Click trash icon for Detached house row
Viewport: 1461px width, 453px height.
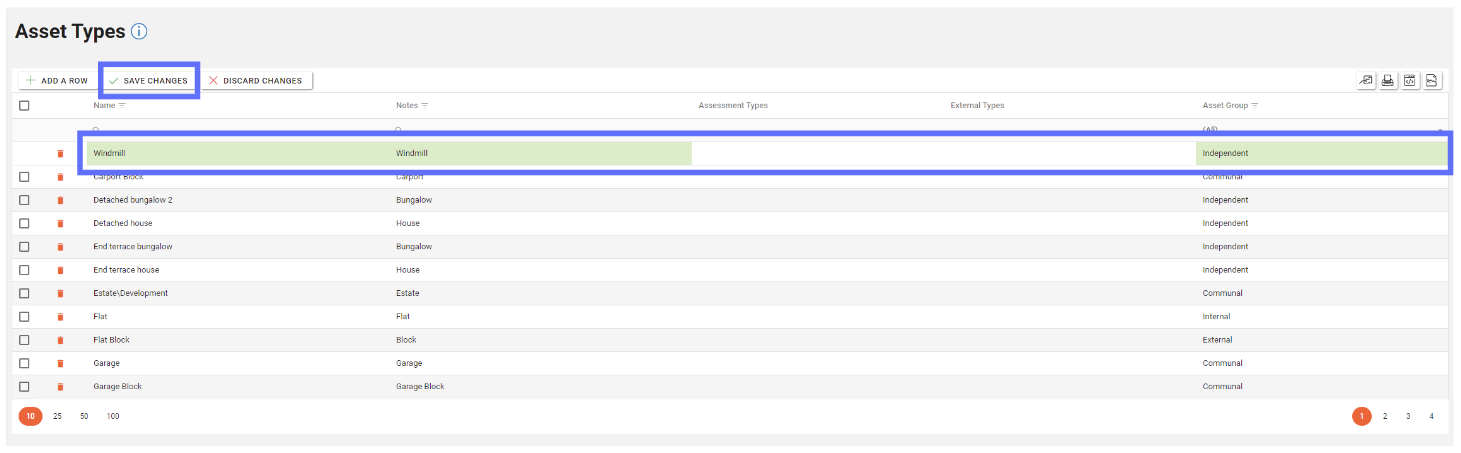point(60,223)
